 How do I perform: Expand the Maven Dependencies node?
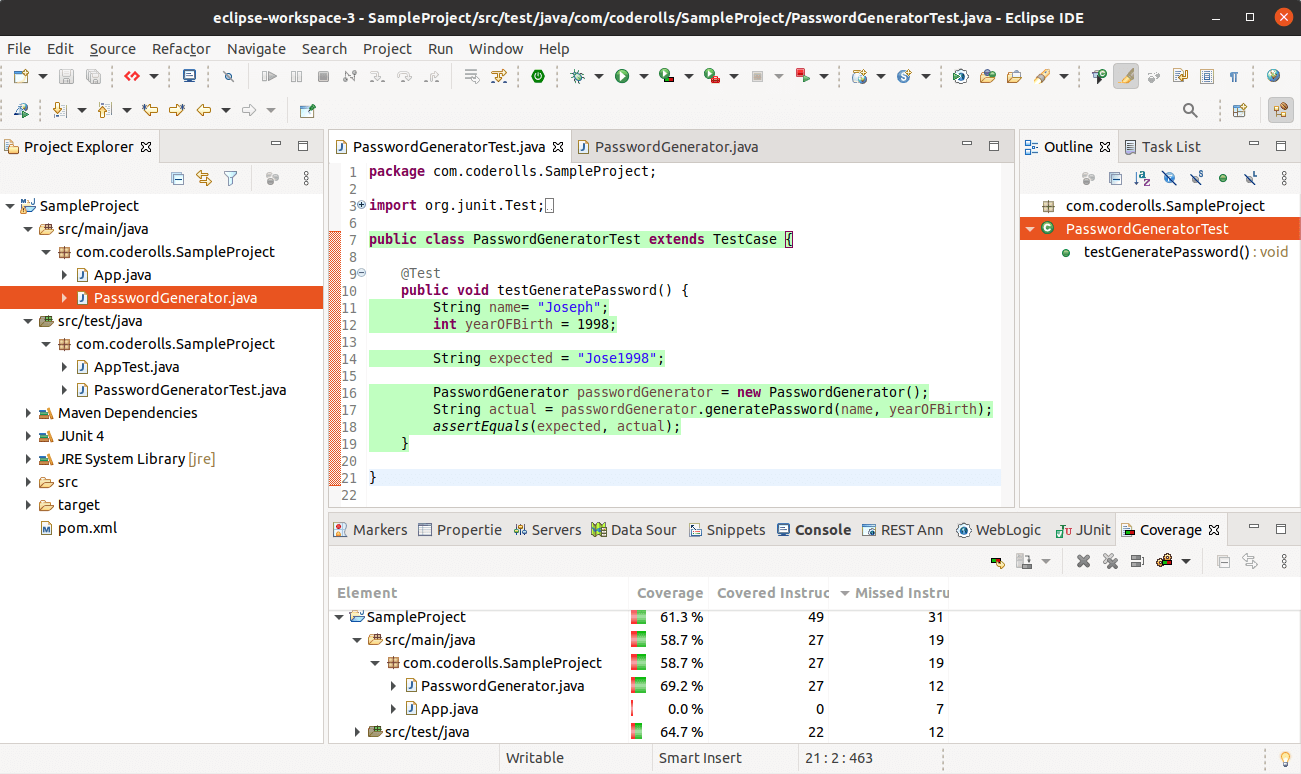[x=28, y=412]
